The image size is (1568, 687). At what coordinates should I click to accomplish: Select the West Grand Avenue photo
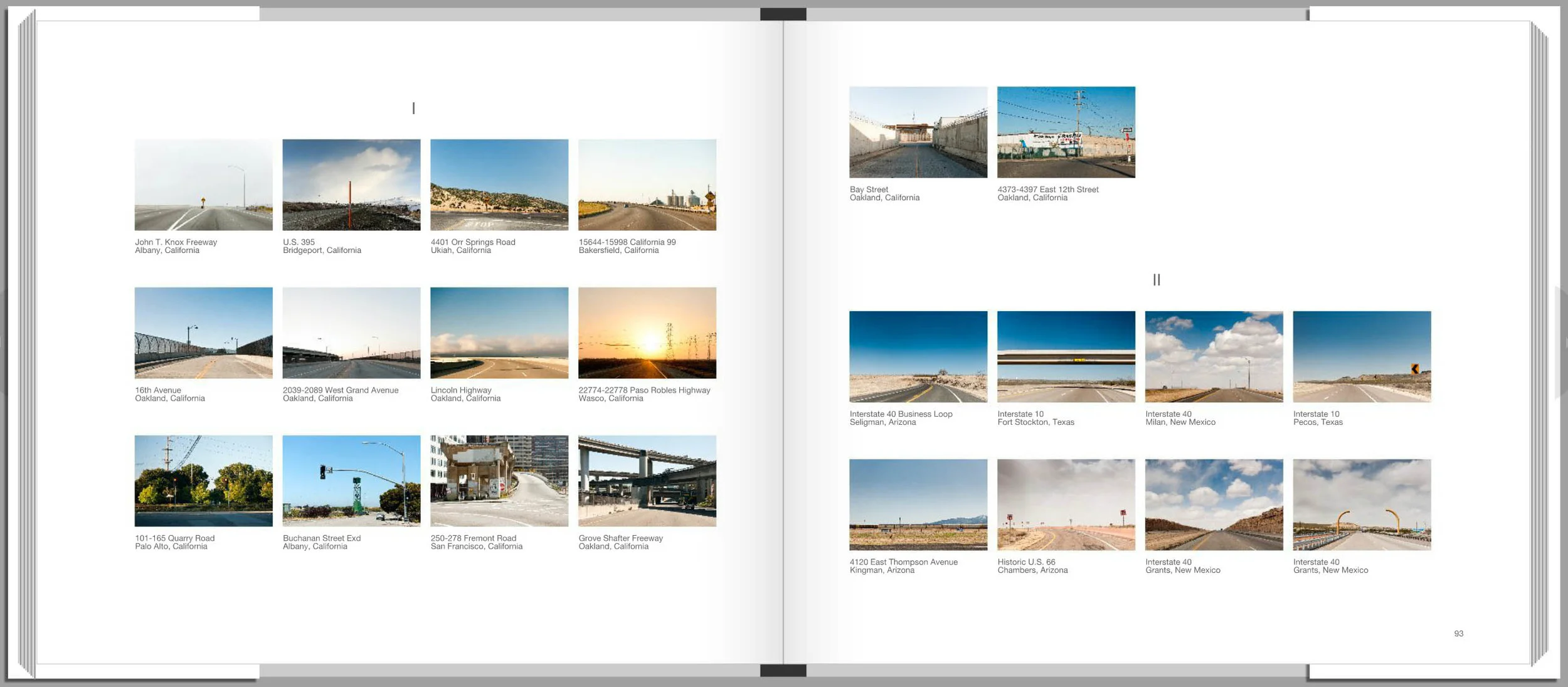(351, 333)
